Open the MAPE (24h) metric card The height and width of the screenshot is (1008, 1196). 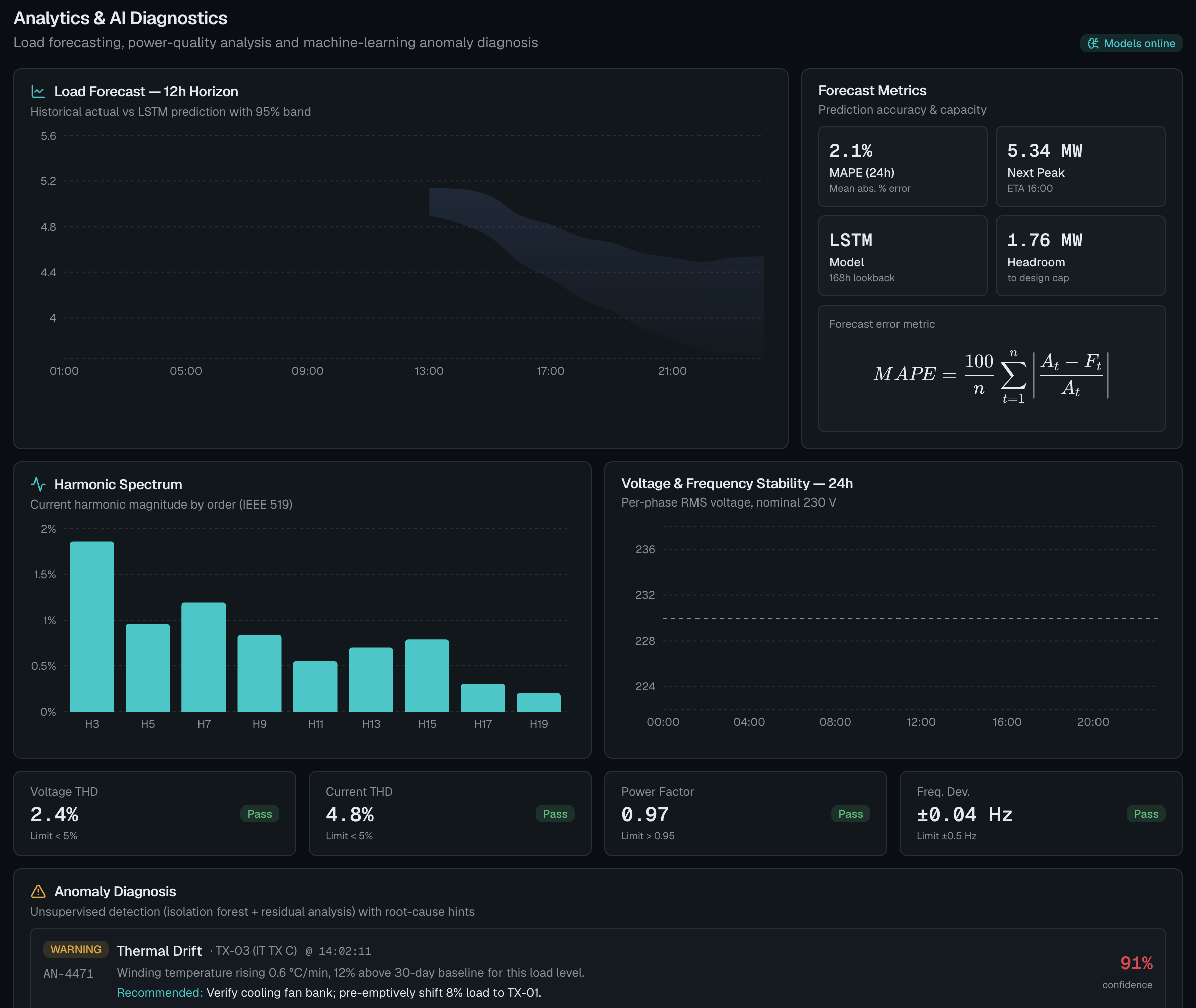coord(903,166)
